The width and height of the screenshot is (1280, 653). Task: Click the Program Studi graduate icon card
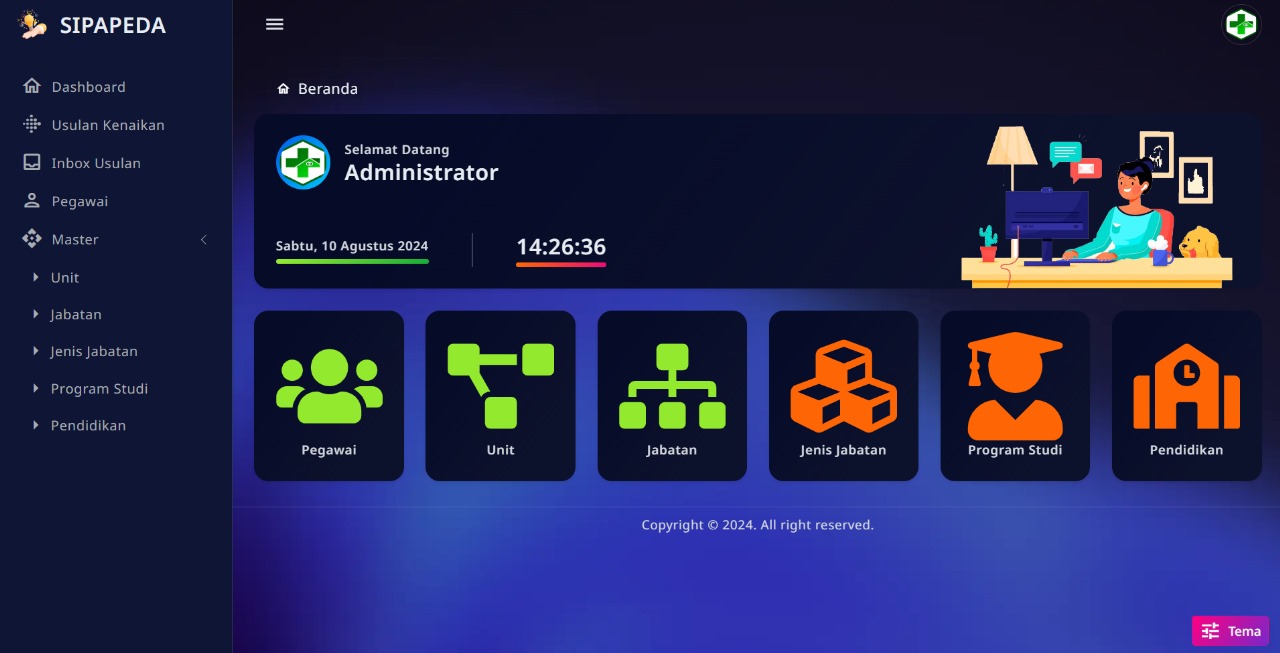1015,395
